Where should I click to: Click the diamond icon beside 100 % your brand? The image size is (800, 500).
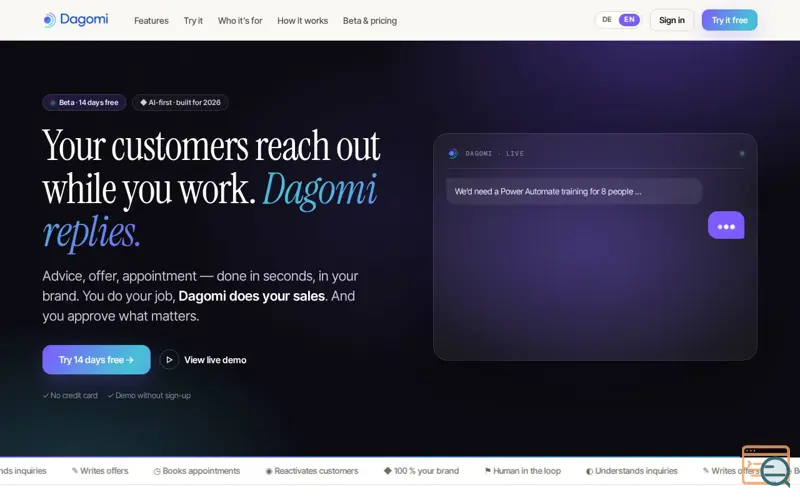click(x=388, y=471)
